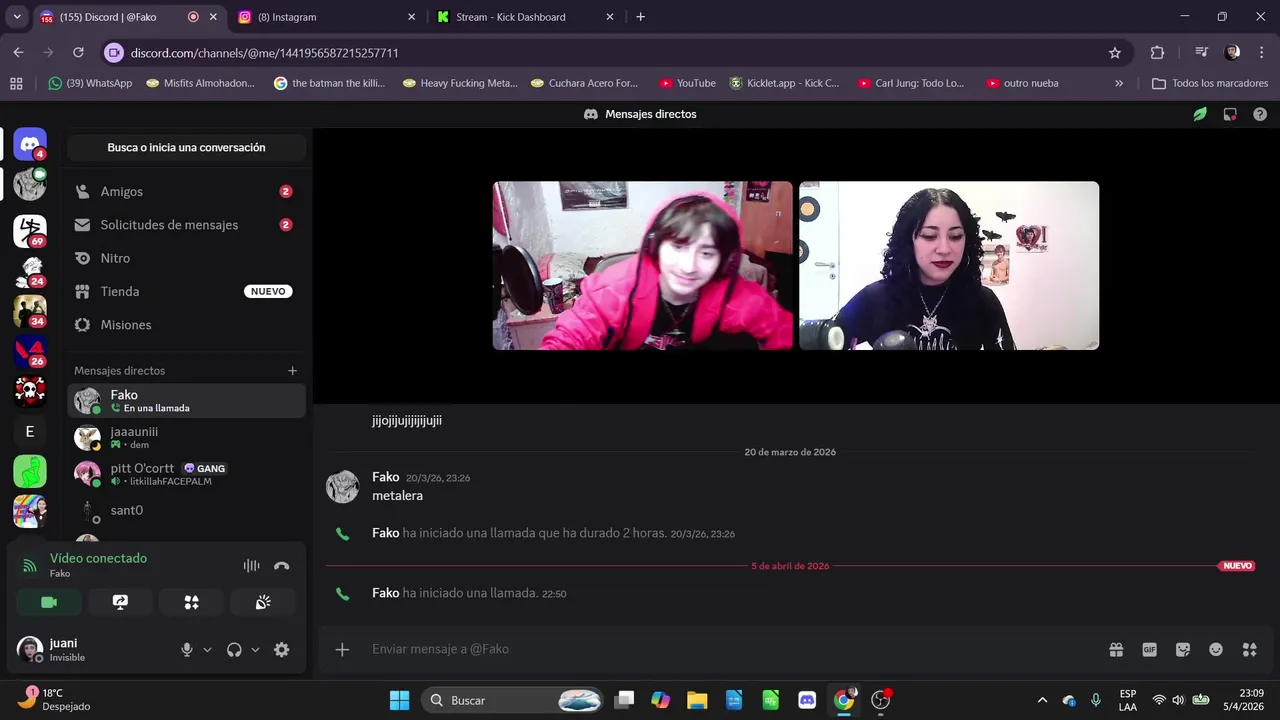Open Fako conversation
The image size is (1280, 720).
point(186,401)
